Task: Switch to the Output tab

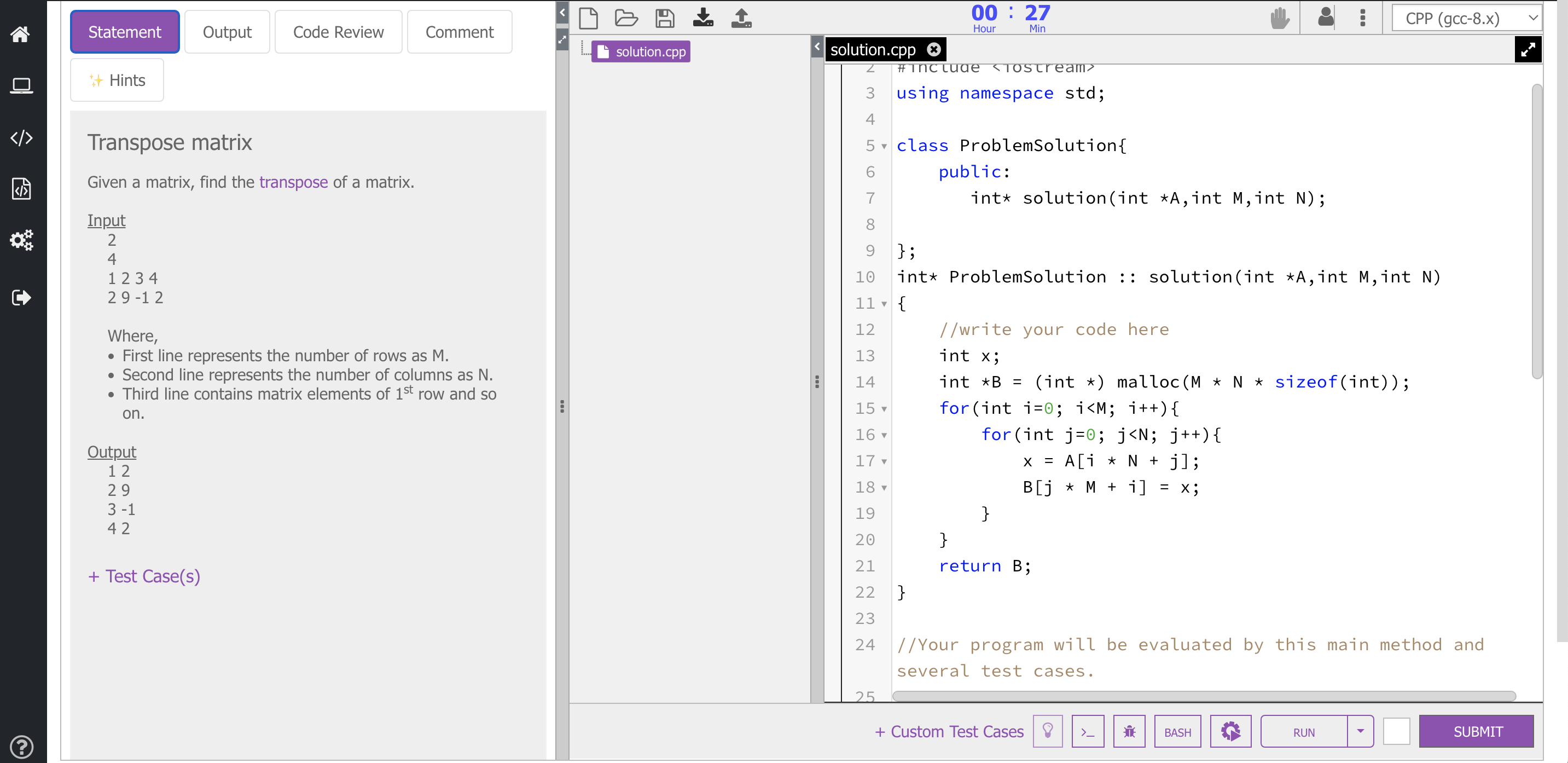Action: (227, 32)
